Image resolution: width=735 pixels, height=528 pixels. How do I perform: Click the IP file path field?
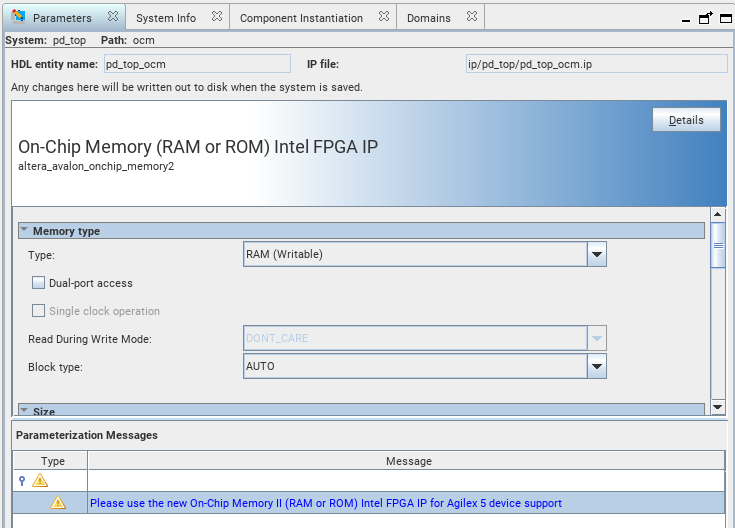[x=597, y=64]
